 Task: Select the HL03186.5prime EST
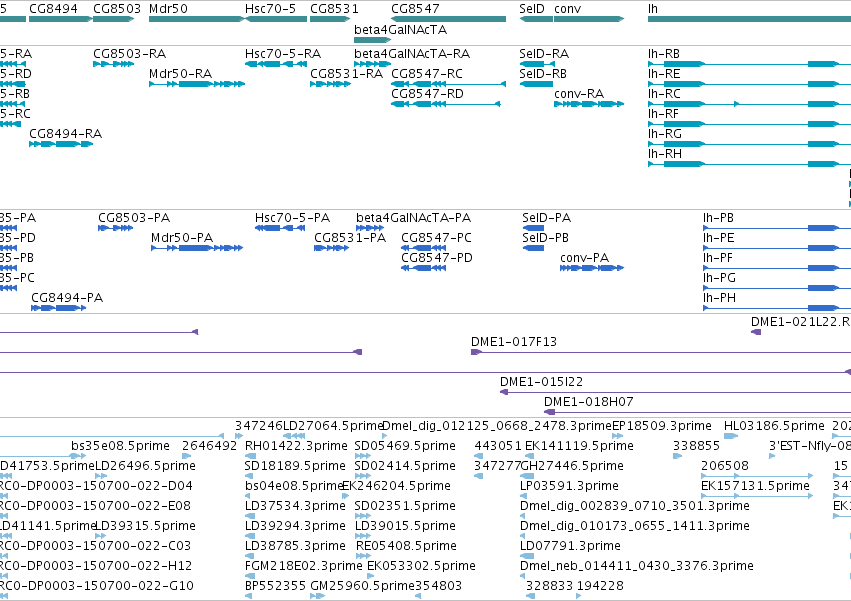731,436
